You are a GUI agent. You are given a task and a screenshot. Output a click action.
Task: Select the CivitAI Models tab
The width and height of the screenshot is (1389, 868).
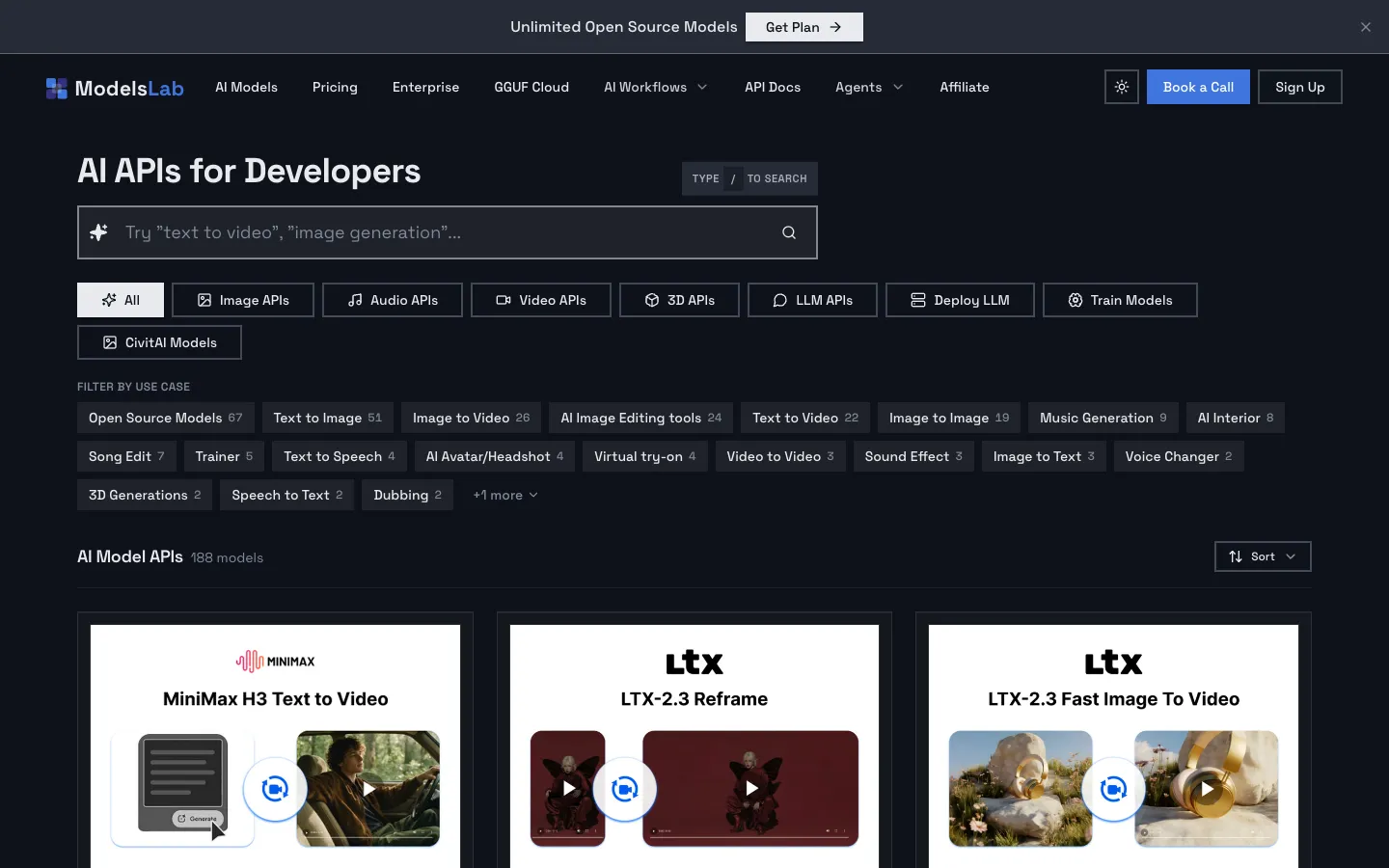click(x=159, y=342)
